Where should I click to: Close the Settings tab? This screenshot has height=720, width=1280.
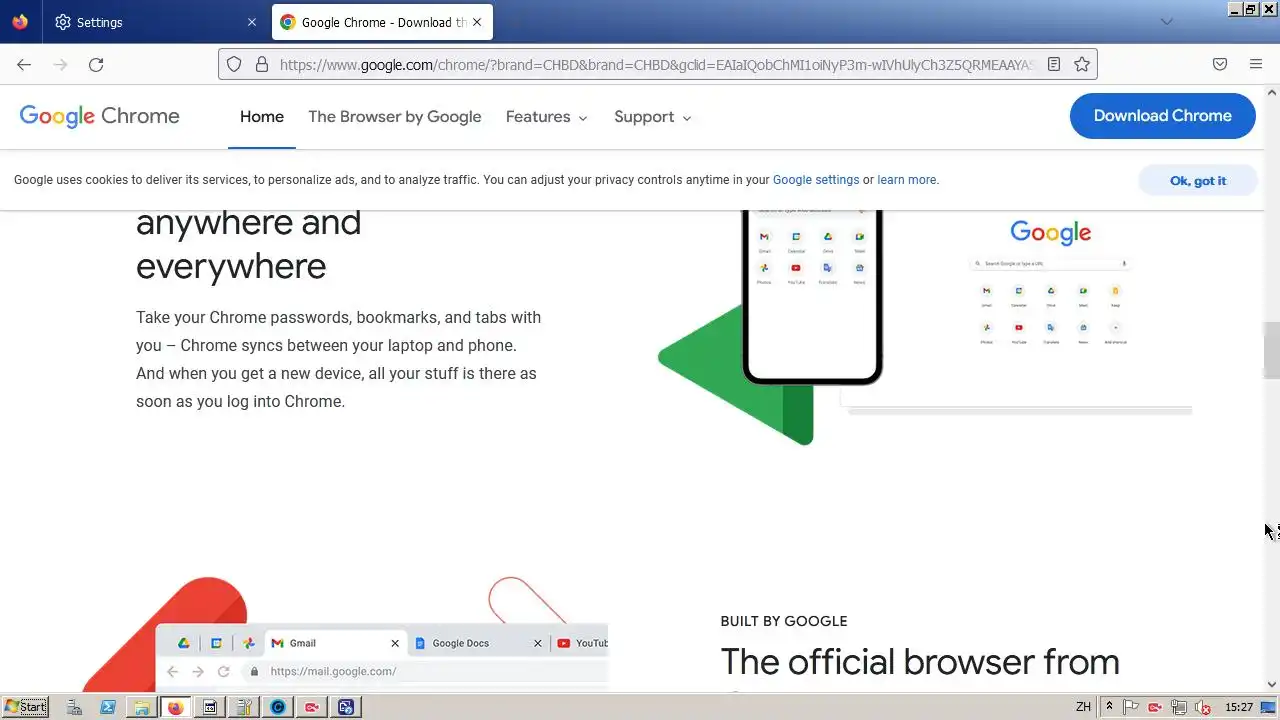pyautogui.click(x=252, y=22)
